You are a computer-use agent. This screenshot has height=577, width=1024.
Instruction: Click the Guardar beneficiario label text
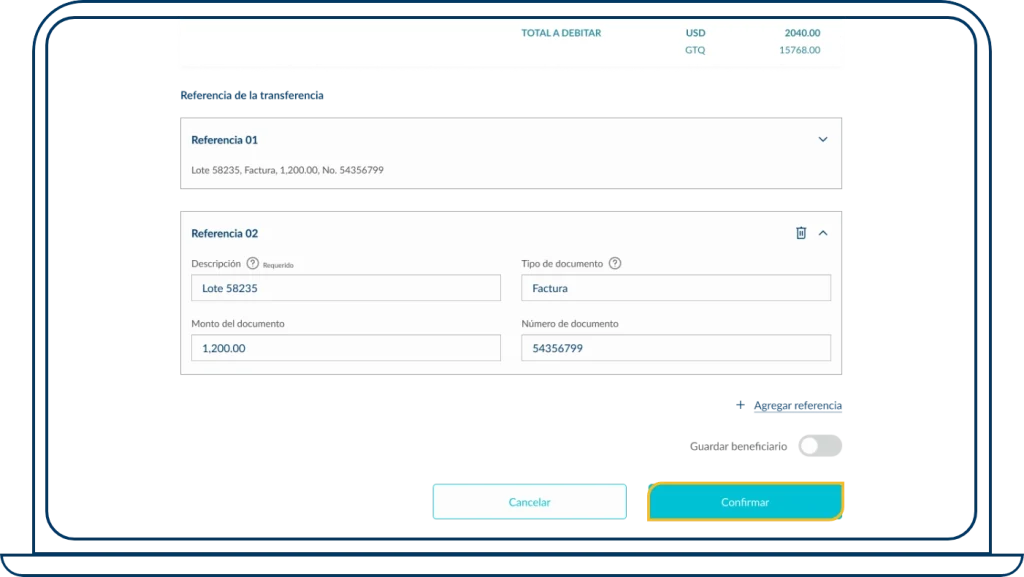(737, 447)
